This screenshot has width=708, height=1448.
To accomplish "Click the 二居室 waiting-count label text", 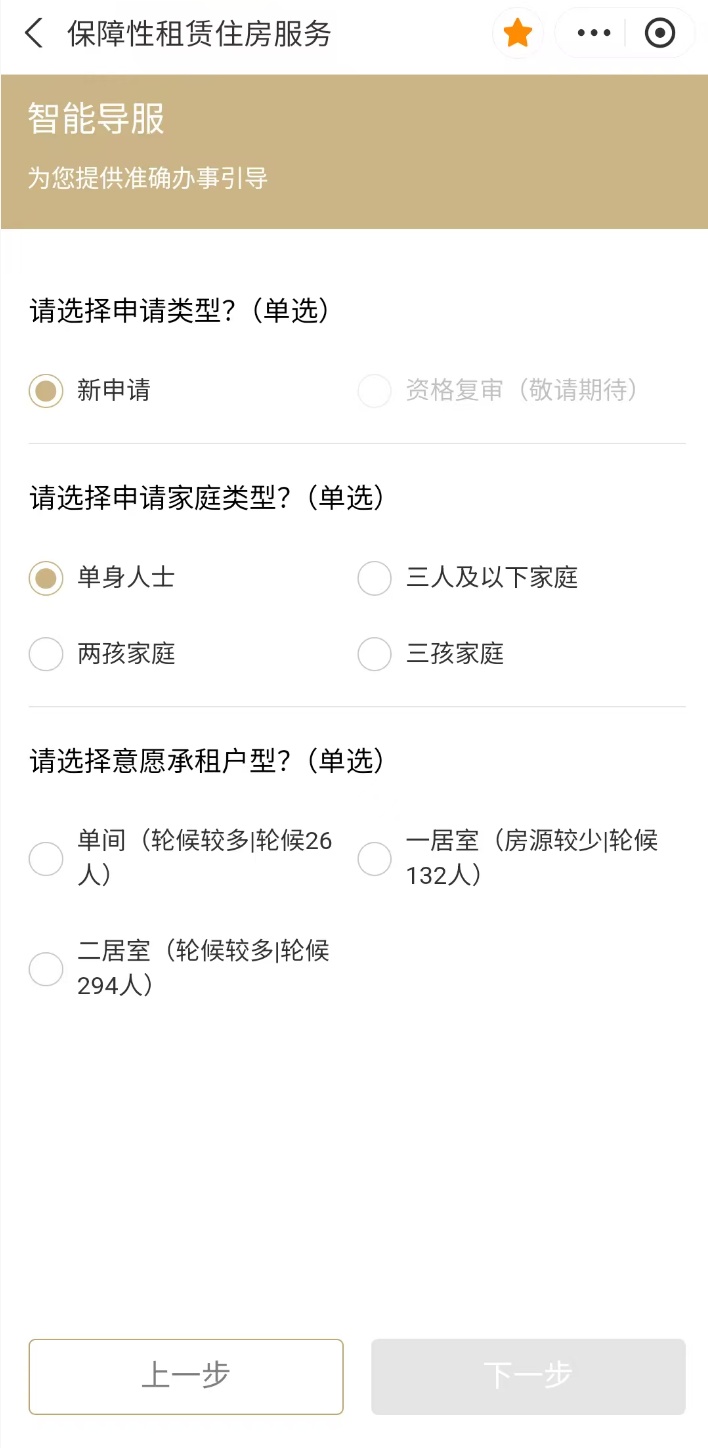I will click(203, 968).
